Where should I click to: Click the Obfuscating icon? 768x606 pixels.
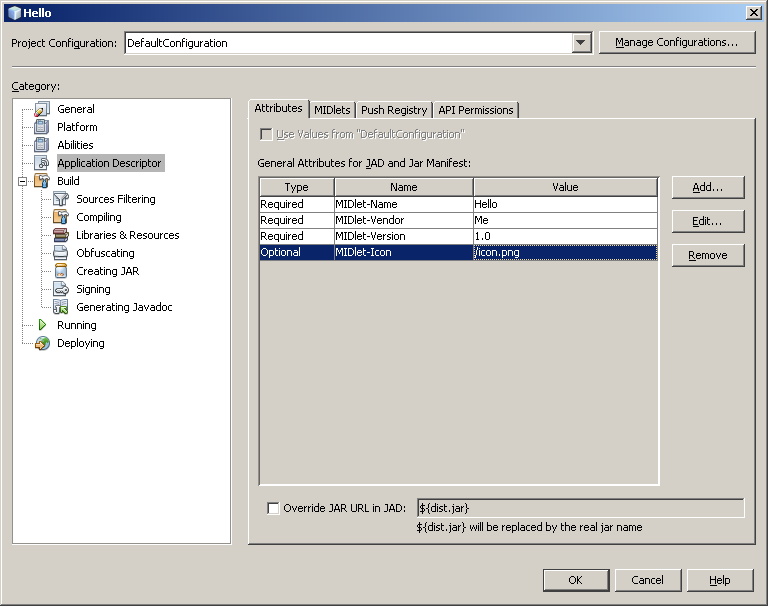(x=61, y=253)
